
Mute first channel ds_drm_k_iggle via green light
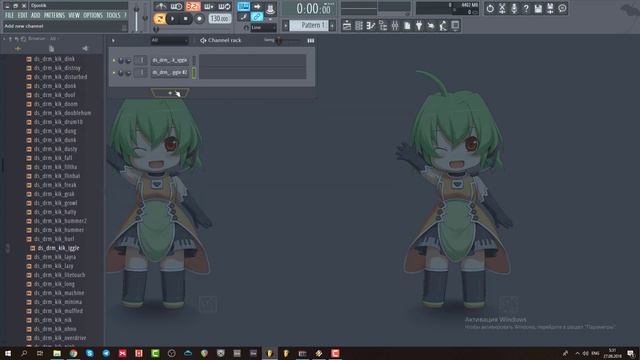click(x=114, y=60)
